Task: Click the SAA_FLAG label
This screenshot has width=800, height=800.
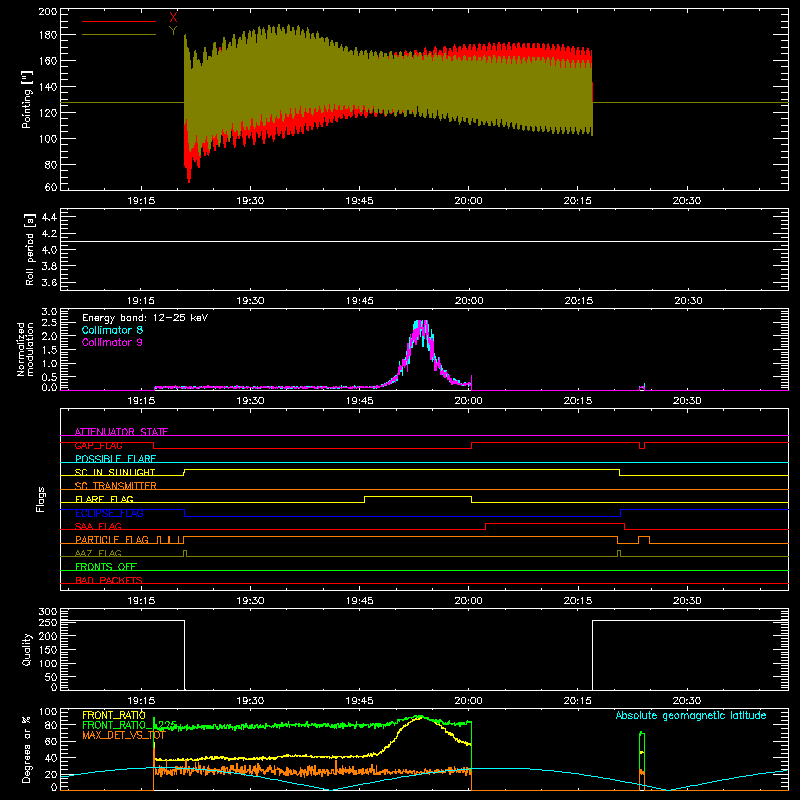Action: (x=98, y=526)
